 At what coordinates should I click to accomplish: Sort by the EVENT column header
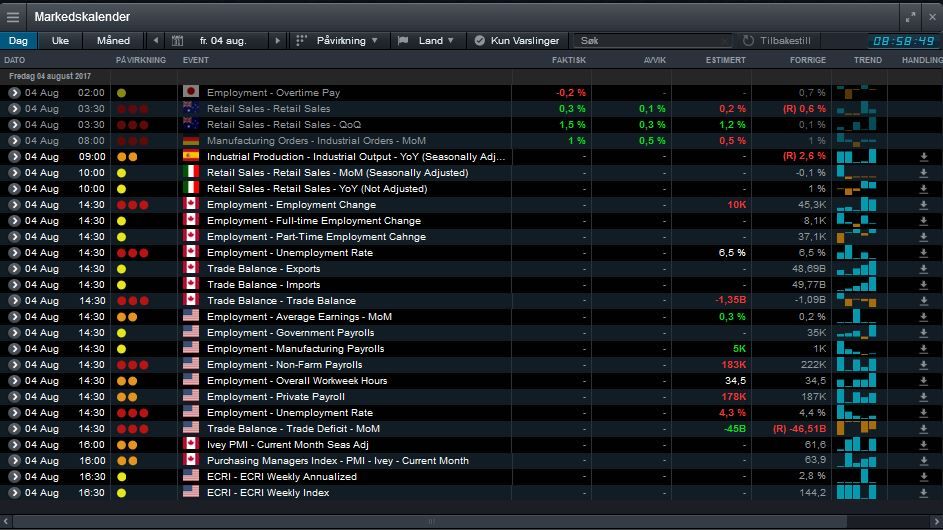[195, 60]
